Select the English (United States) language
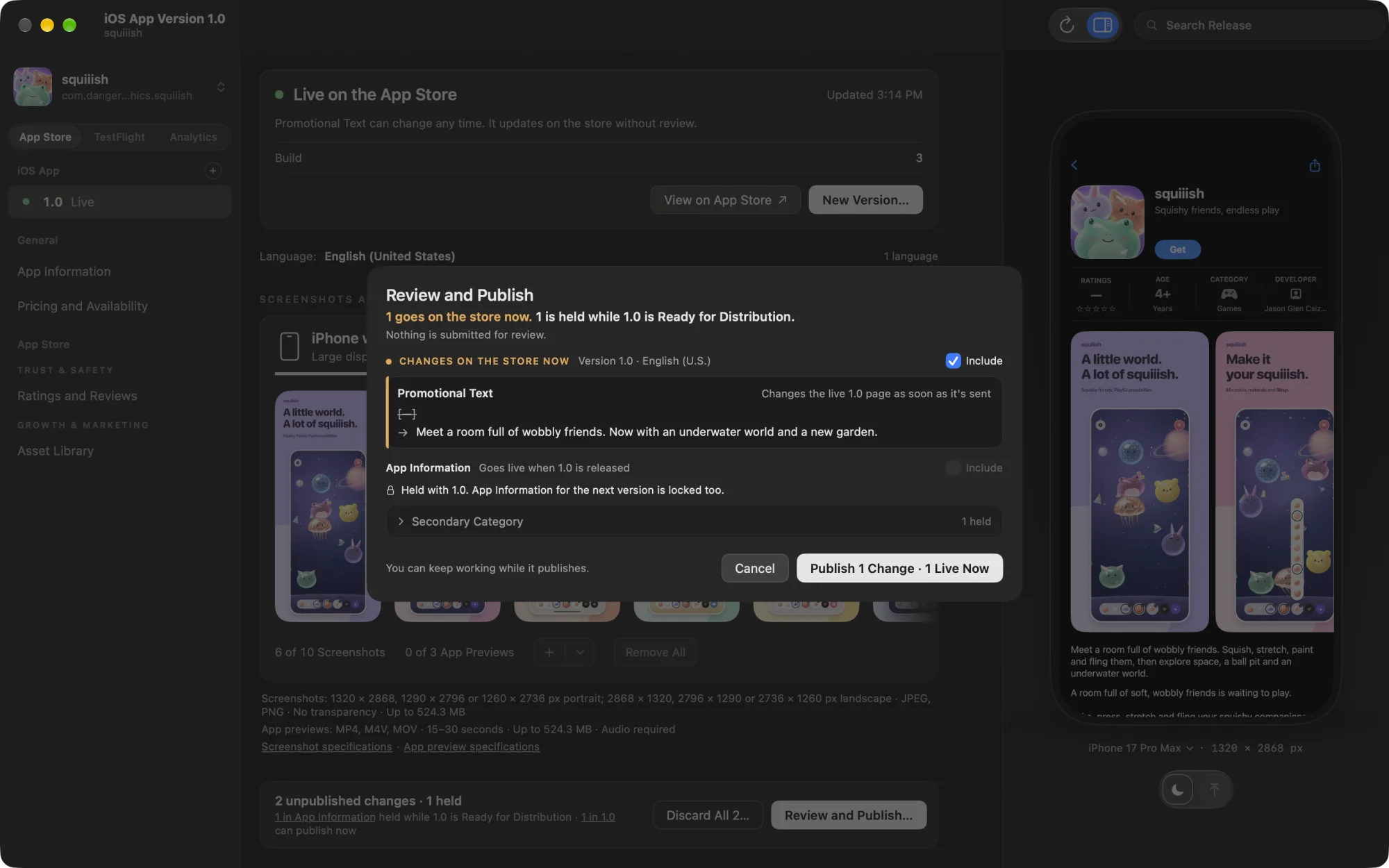 coord(390,256)
